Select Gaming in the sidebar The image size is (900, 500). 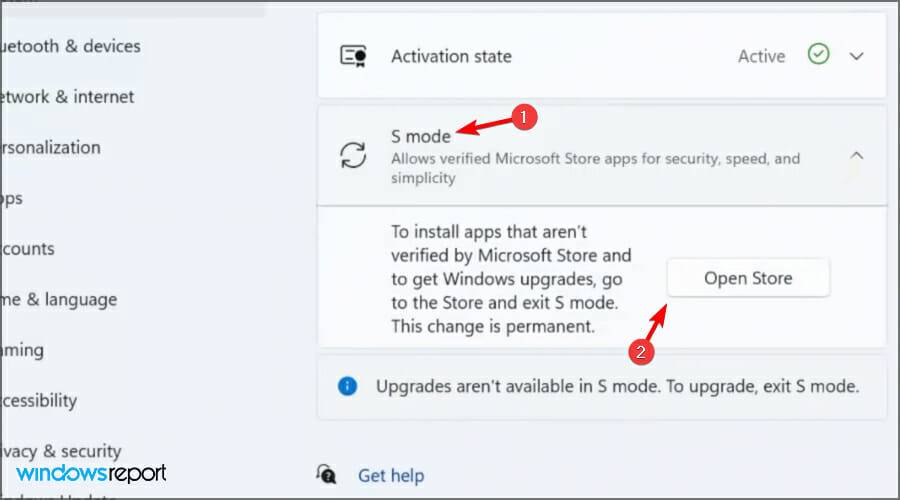[x=22, y=350]
